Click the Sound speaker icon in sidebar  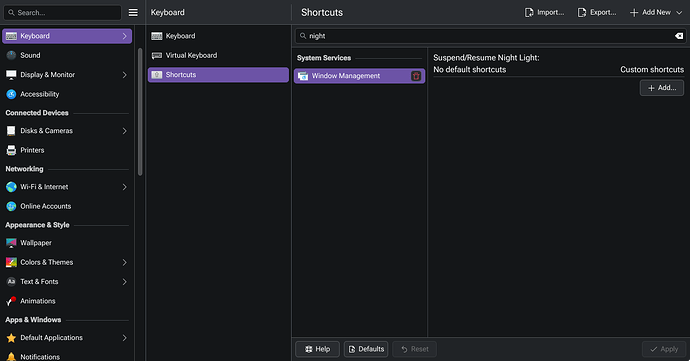tap(11, 55)
